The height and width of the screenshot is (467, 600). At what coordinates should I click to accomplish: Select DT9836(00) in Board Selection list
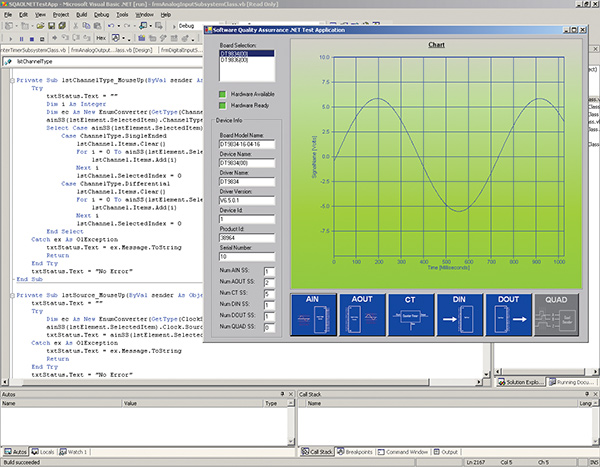point(247,60)
